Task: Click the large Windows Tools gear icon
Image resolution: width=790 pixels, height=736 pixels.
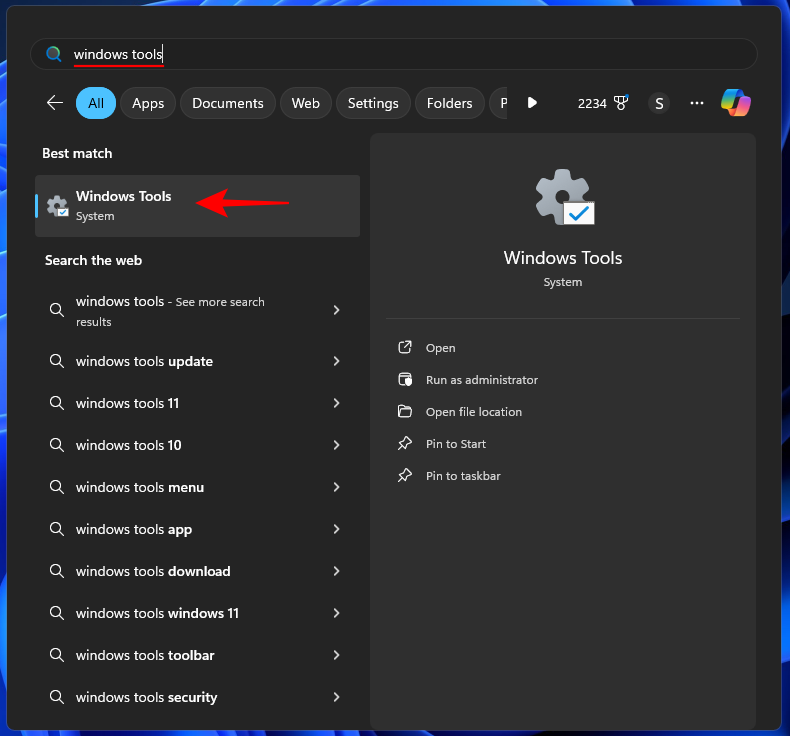Action: [563, 197]
